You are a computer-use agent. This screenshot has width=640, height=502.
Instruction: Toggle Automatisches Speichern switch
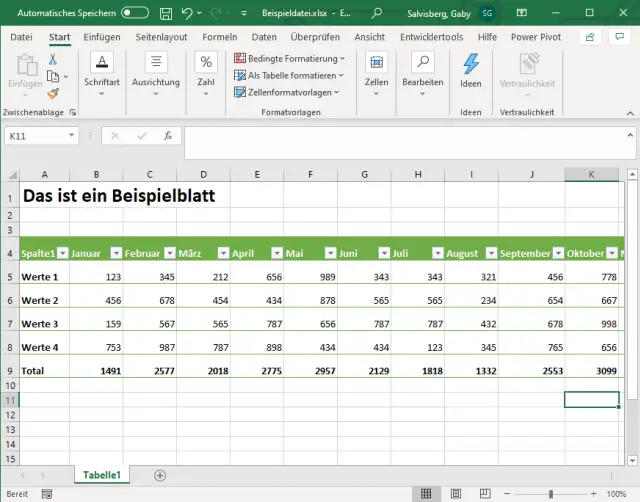135,14
